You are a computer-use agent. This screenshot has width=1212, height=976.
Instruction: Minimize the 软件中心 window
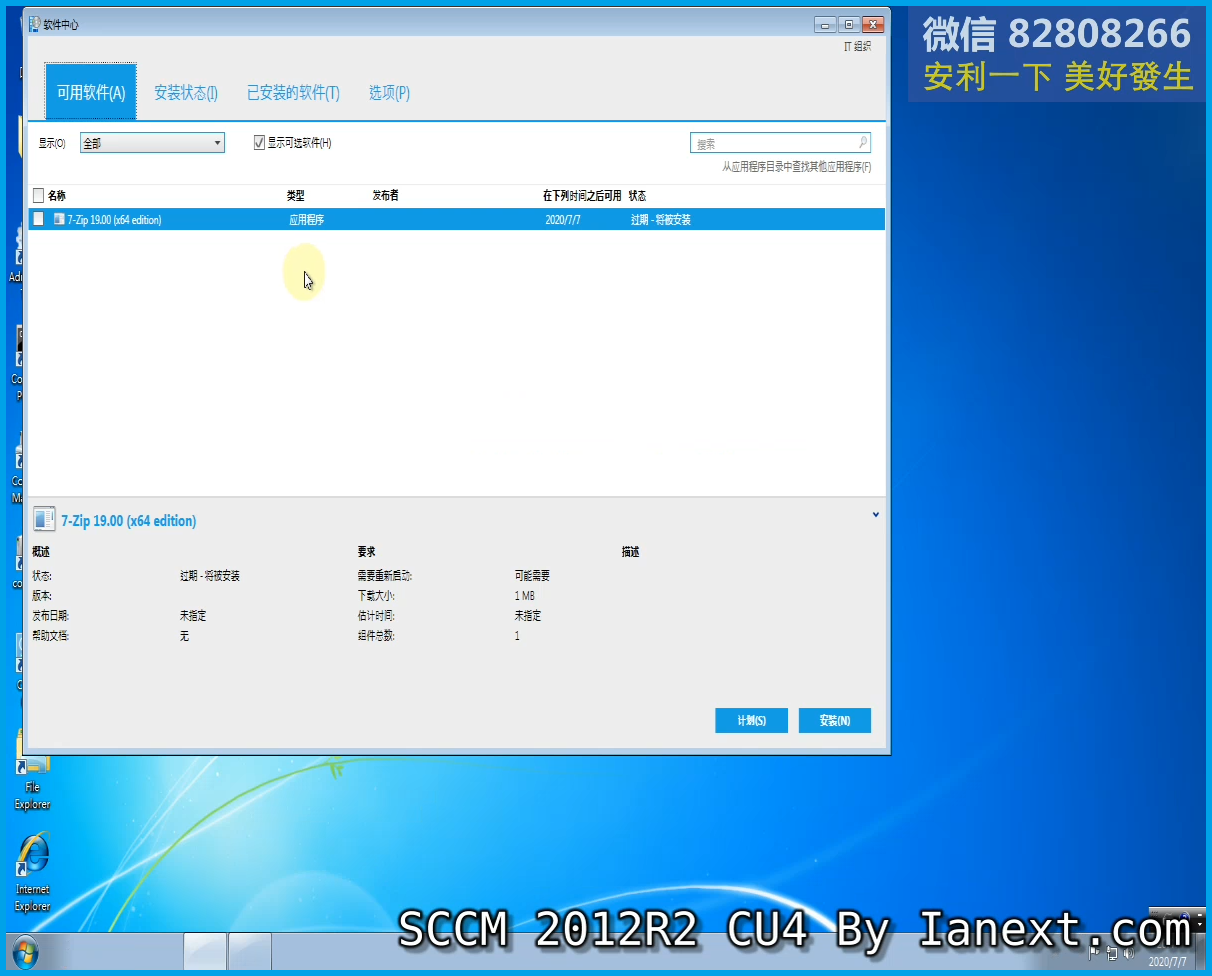tap(825, 24)
